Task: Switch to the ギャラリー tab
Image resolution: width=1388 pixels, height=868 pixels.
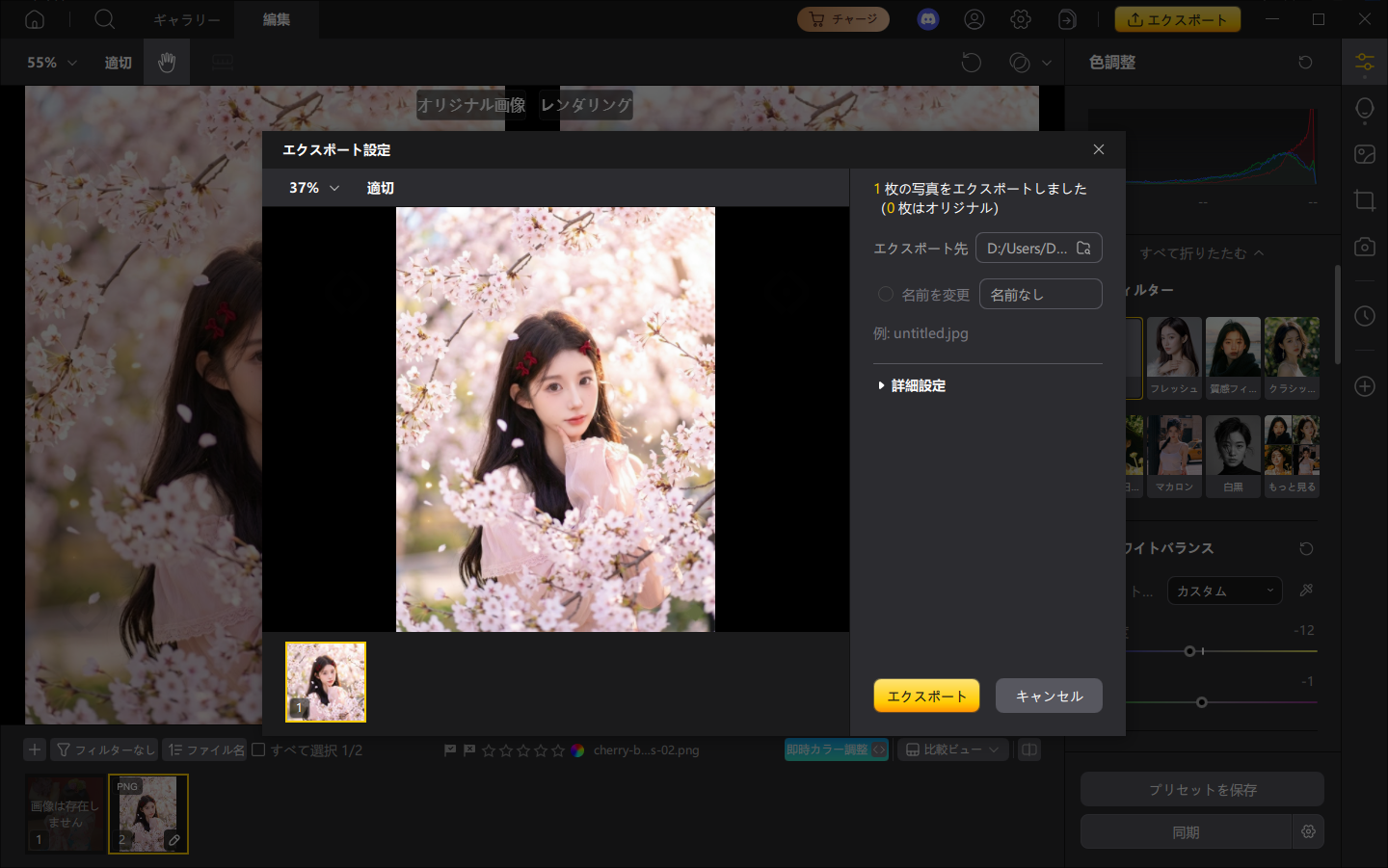Action: (186, 18)
